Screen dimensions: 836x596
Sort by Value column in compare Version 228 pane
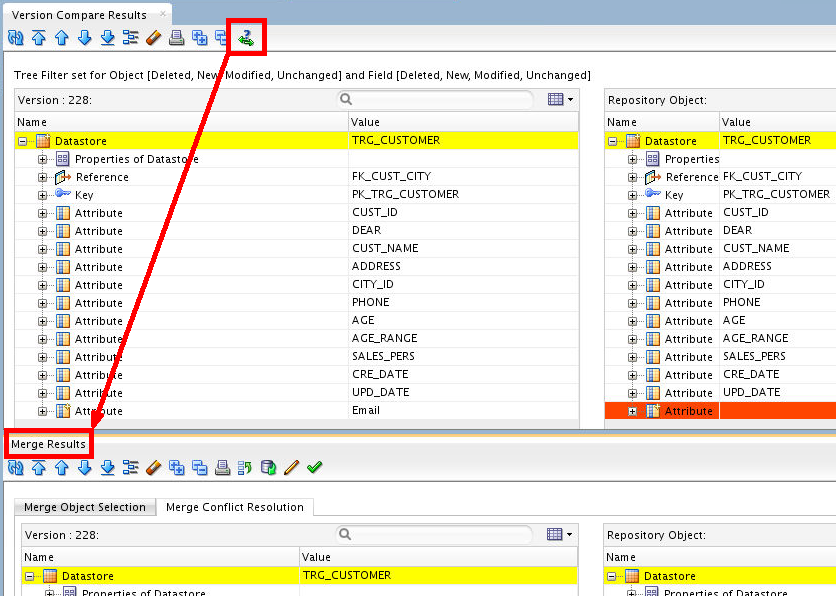click(464, 122)
